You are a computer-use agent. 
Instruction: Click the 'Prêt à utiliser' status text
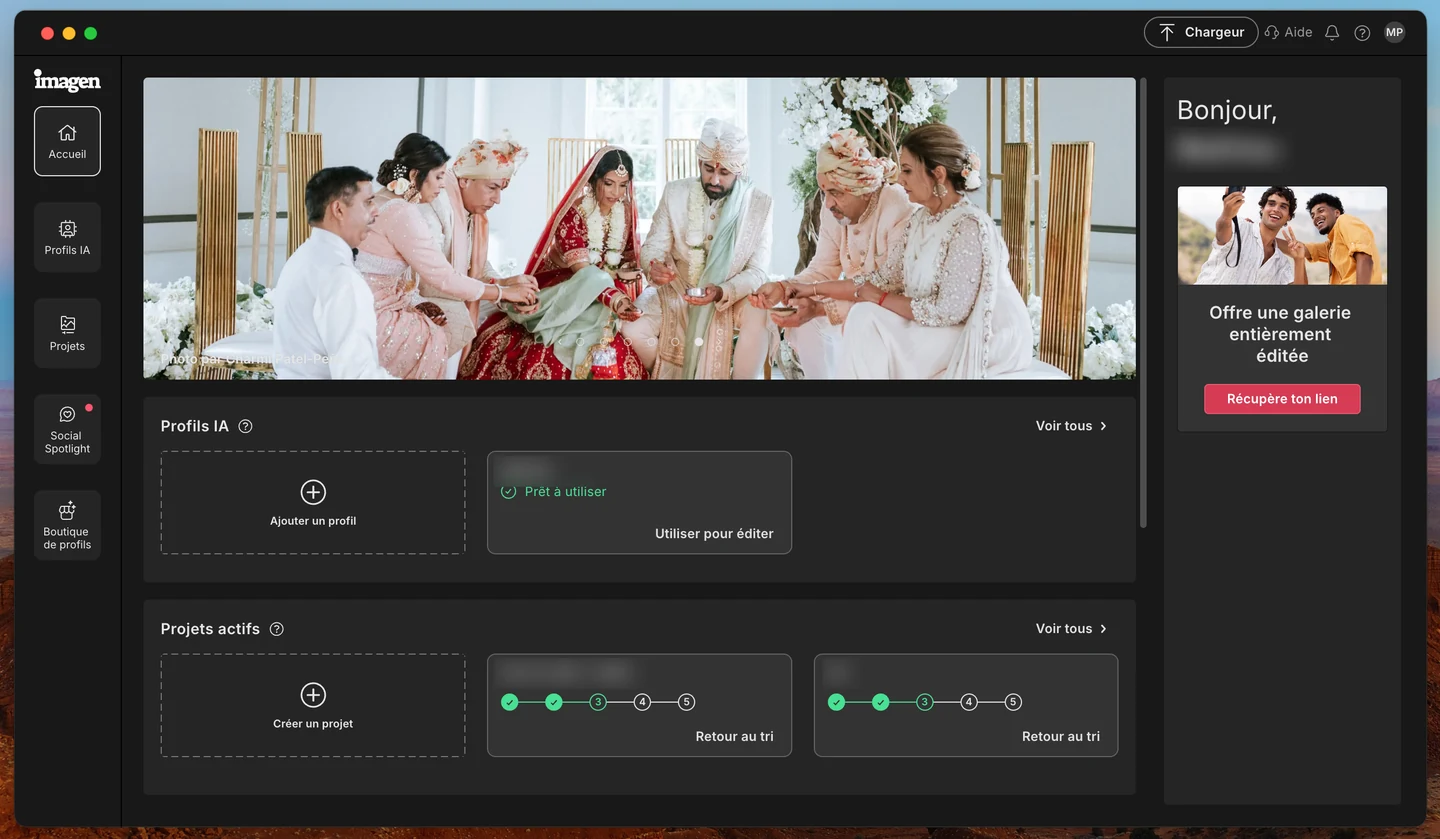pyautogui.click(x=566, y=492)
